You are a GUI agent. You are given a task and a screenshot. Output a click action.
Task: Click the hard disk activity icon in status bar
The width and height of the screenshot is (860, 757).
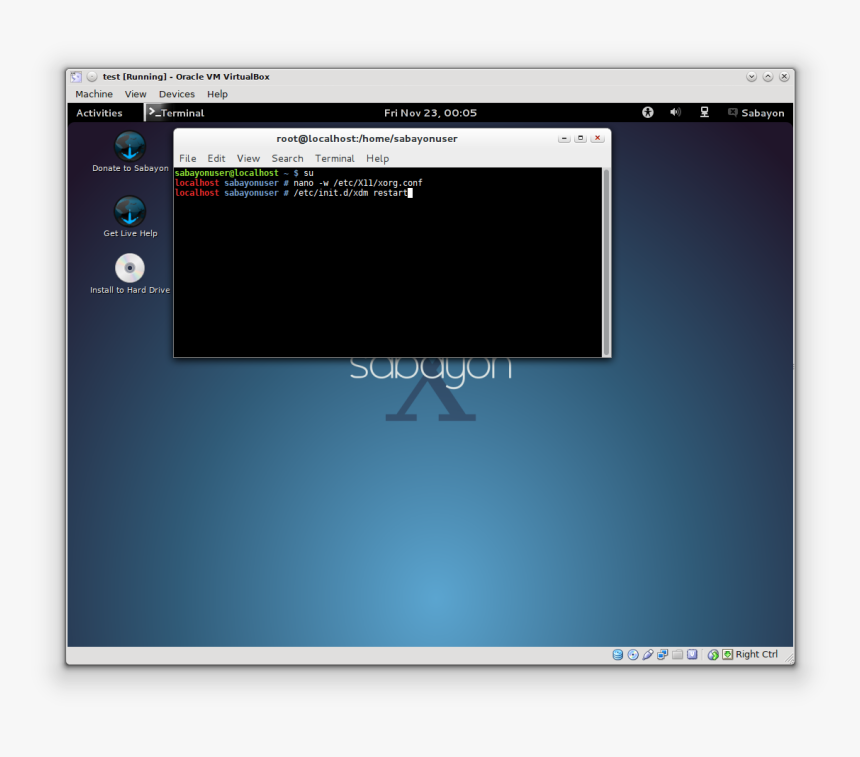tap(618, 654)
